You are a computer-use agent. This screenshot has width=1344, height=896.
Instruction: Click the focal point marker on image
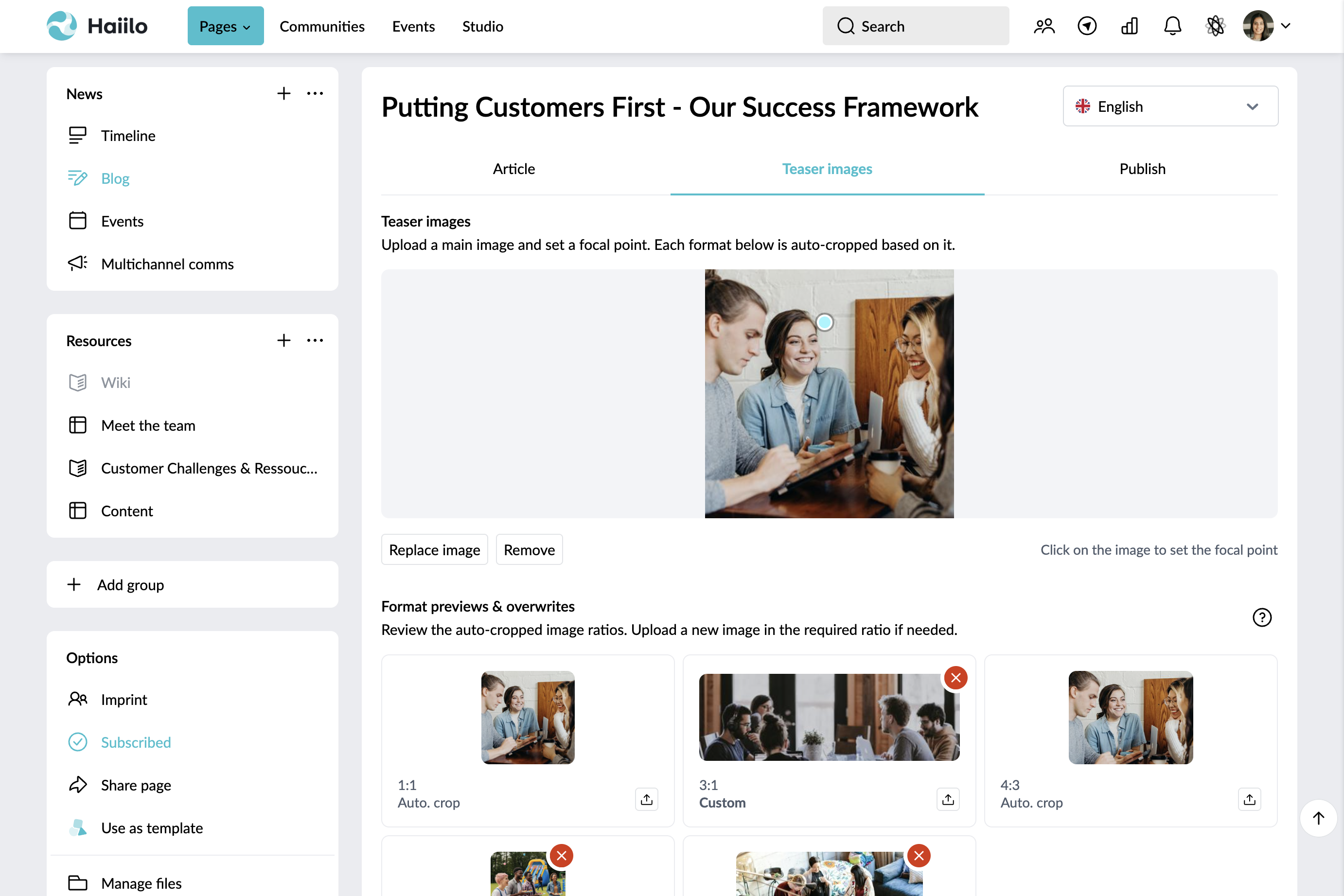pyautogui.click(x=824, y=322)
